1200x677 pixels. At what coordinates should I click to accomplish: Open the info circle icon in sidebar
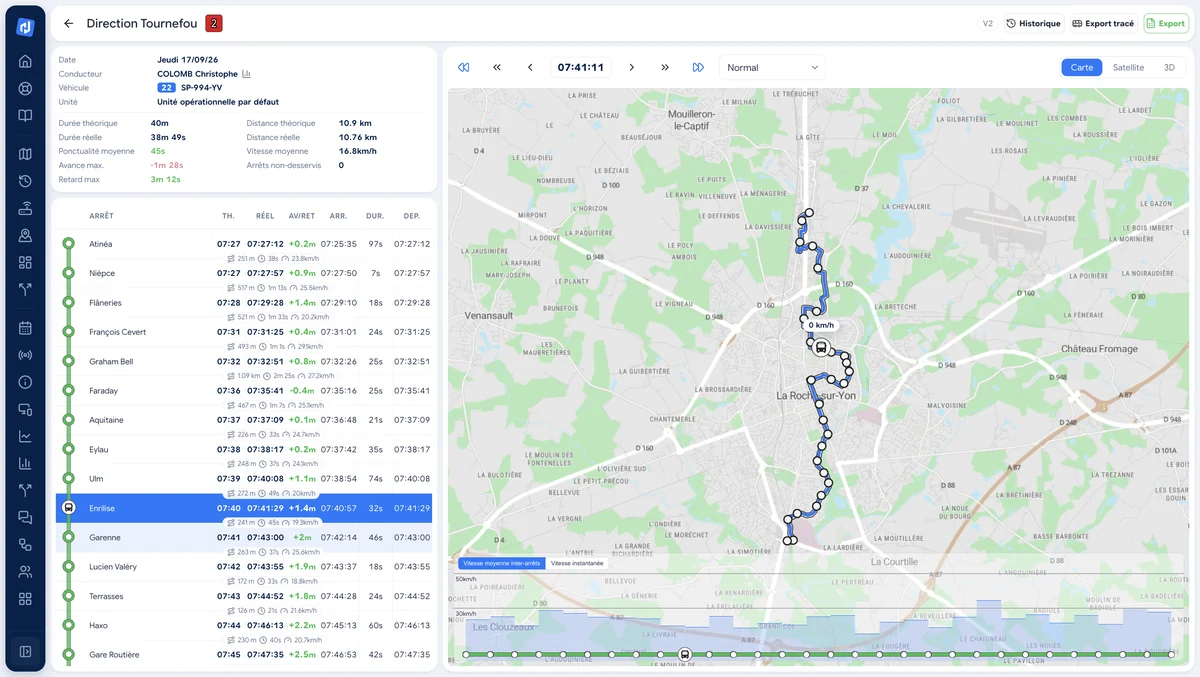click(25, 382)
